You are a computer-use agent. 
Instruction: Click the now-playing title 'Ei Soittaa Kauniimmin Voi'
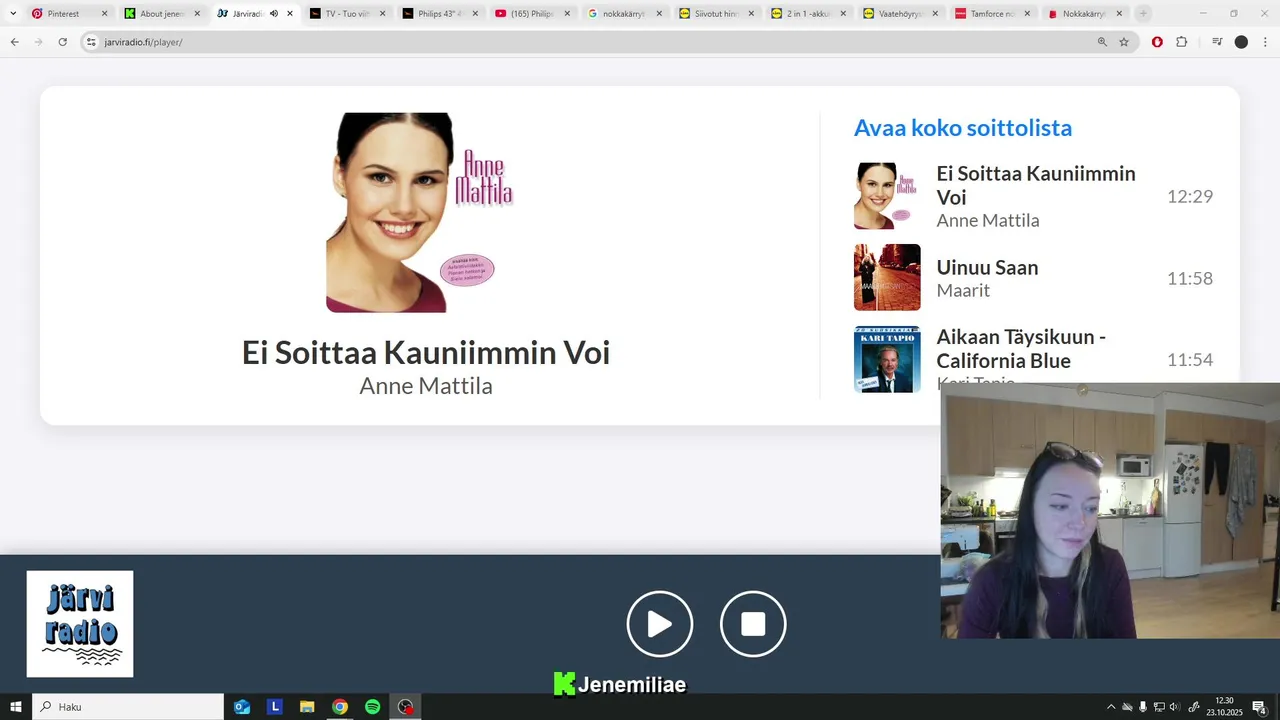(x=426, y=352)
